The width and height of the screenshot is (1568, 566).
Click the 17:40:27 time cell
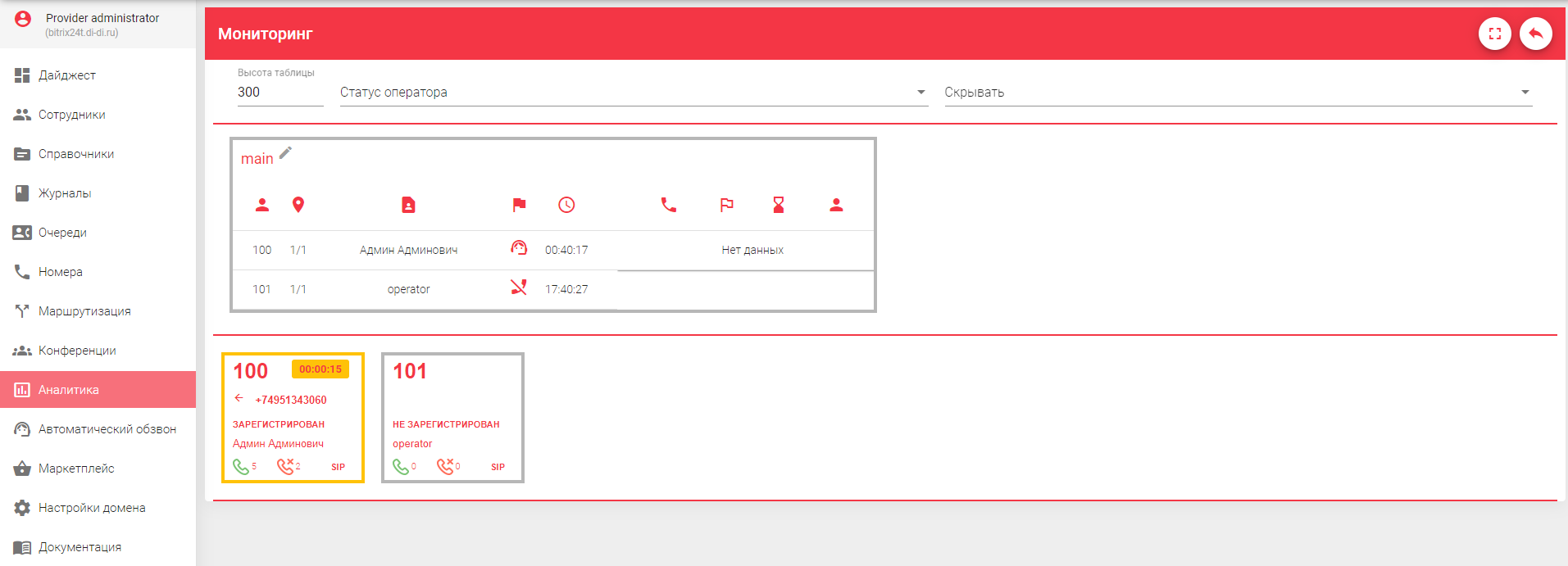tap(566, 289)
